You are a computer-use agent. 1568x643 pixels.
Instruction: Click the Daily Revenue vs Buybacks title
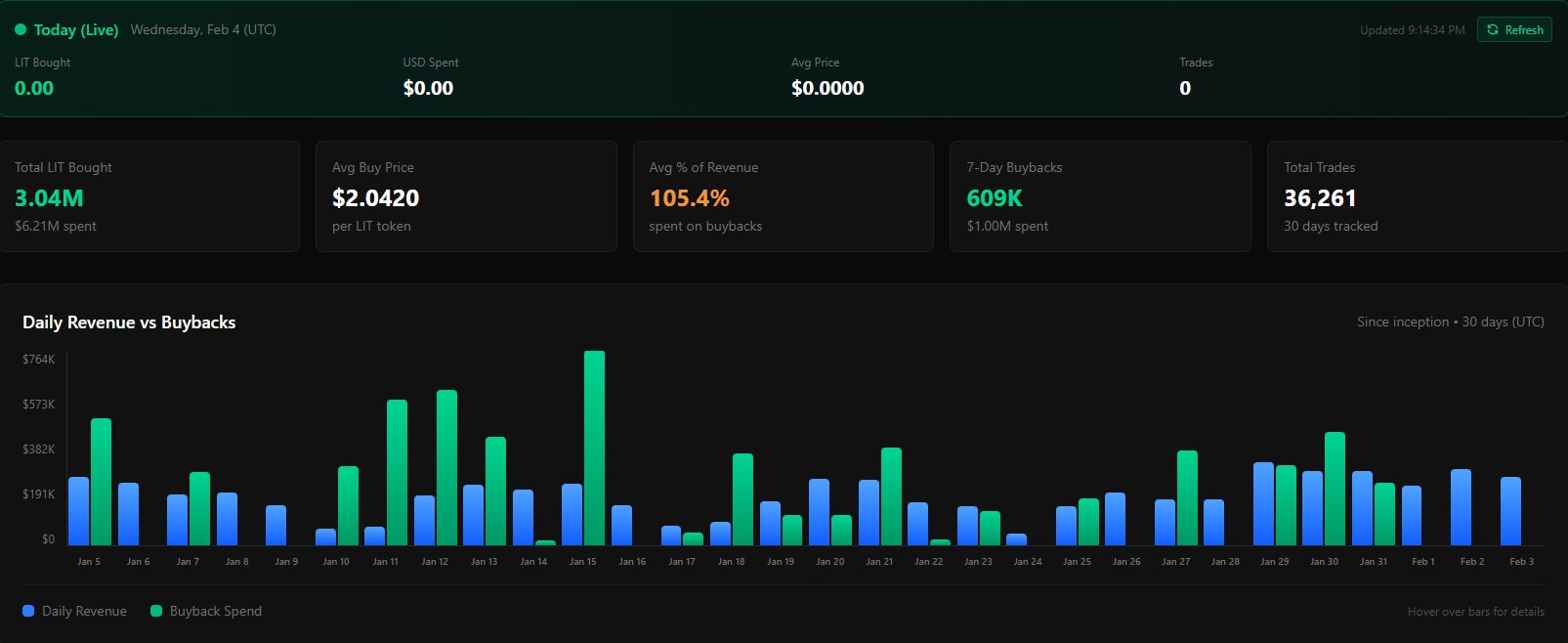click(x=129, y=322)
